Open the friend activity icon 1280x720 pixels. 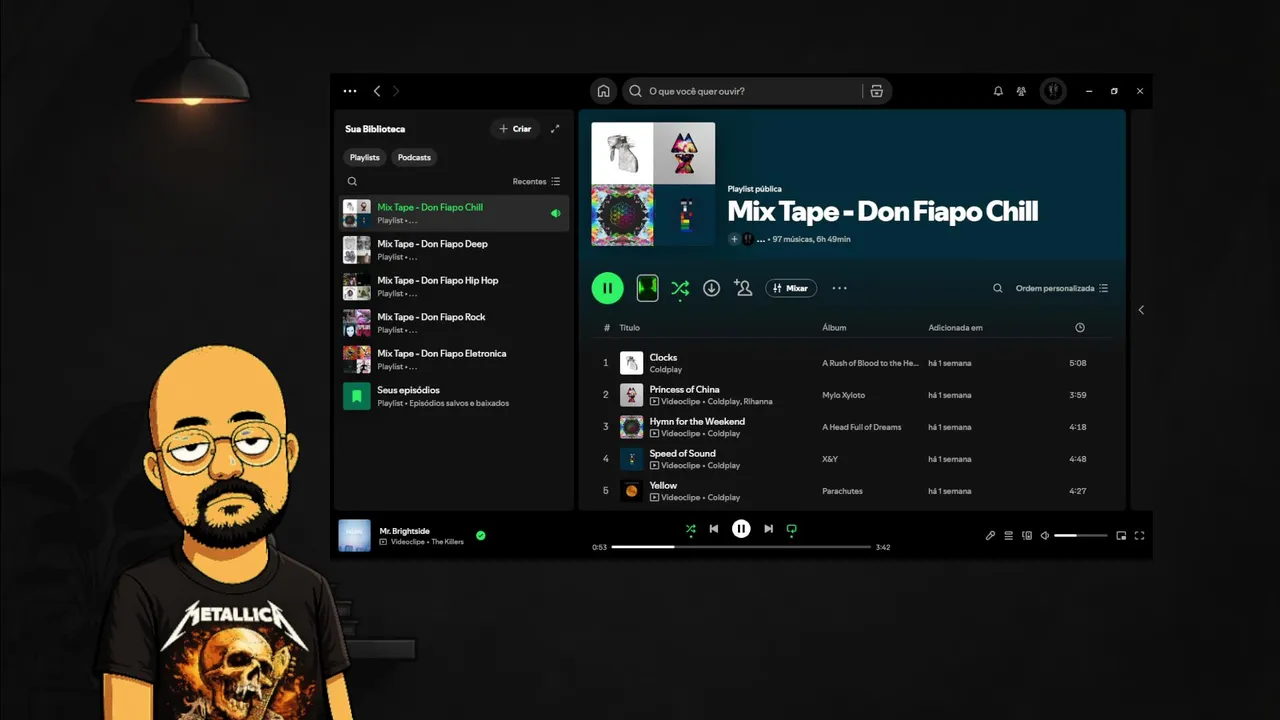tap(1021, 91)
